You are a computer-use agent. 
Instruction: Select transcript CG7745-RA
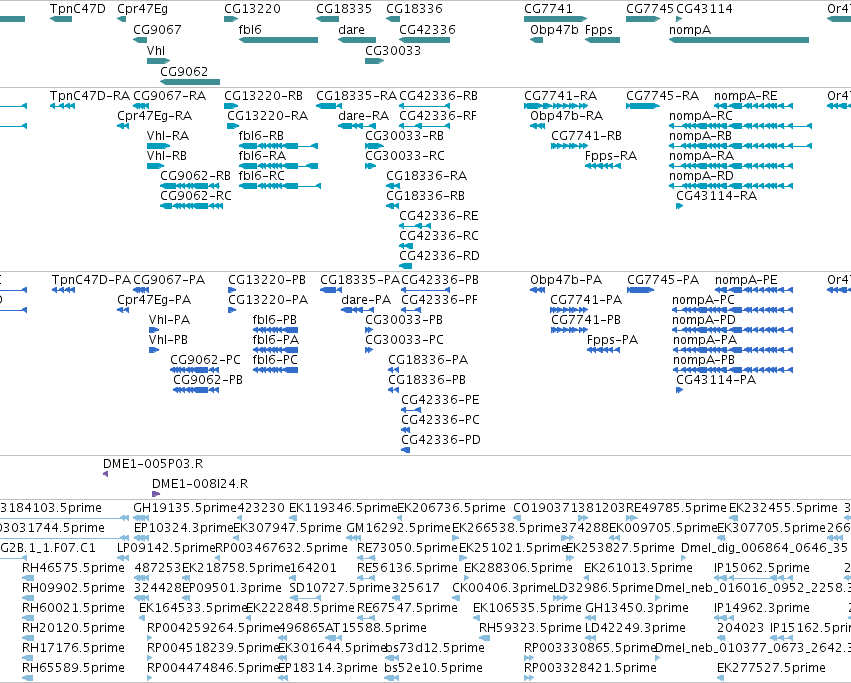click(663, 96)
